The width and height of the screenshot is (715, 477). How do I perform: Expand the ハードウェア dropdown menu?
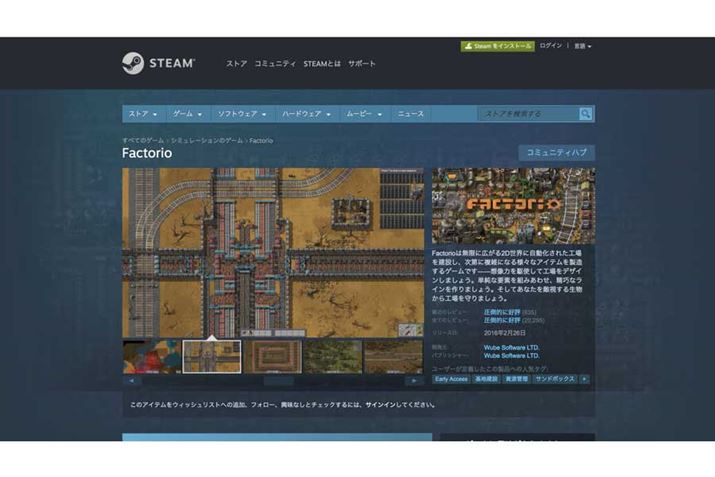(x=306, y=114)
